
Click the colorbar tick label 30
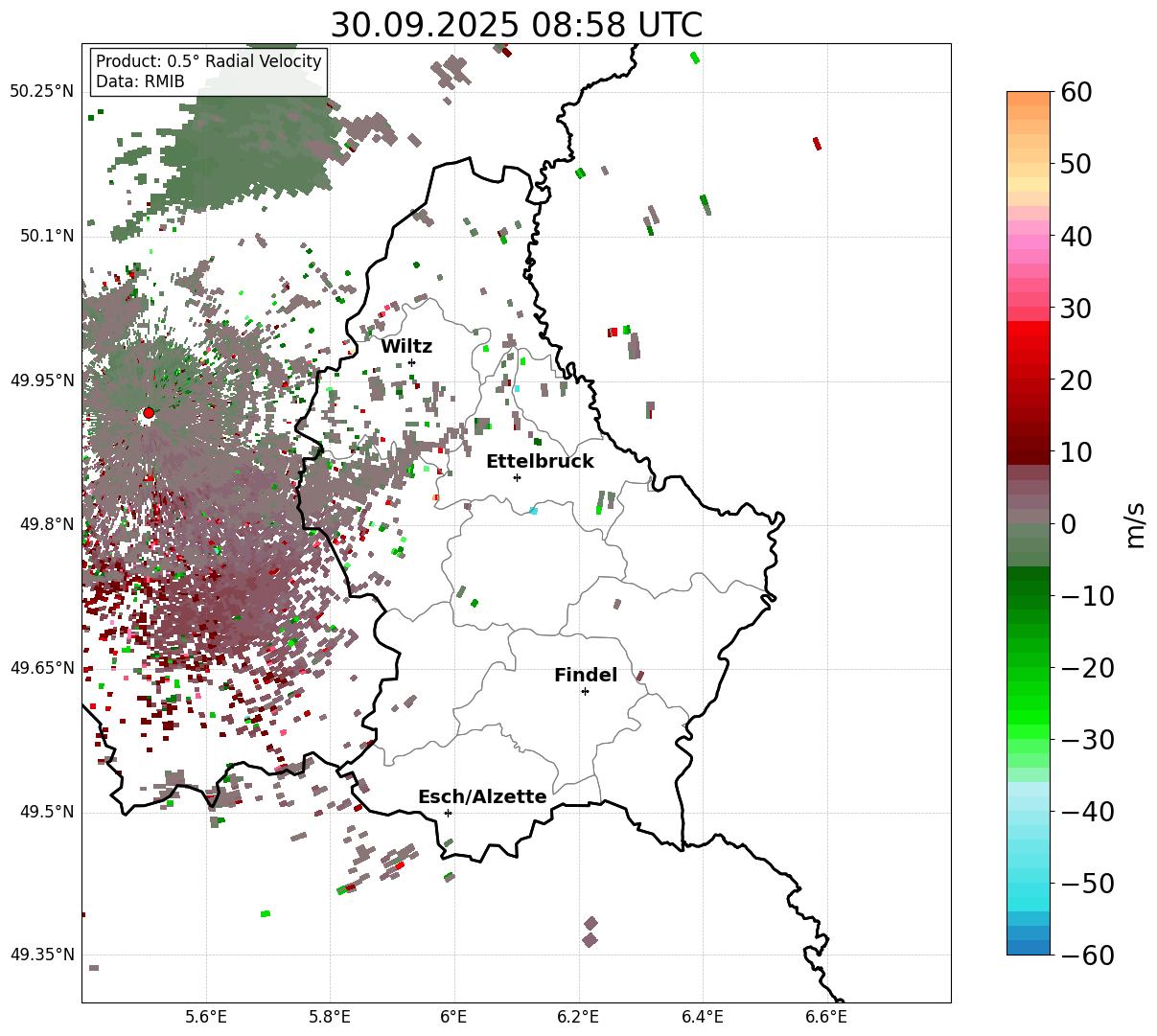1077,308
